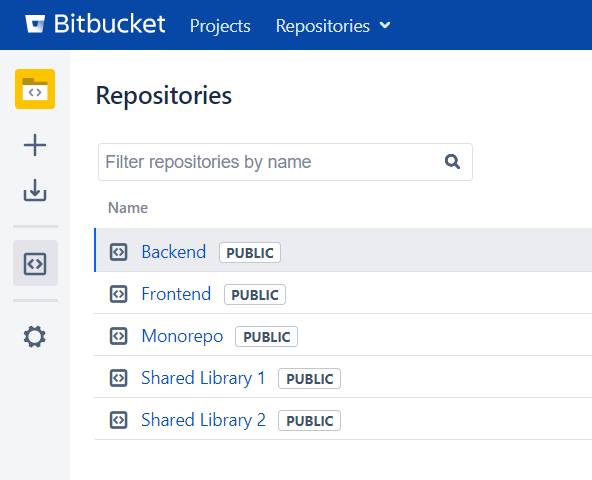Open the yellow project avatar icon
The width and height of the screenshot is (592, 480).
pyautogui.click(x=35, y=89)
